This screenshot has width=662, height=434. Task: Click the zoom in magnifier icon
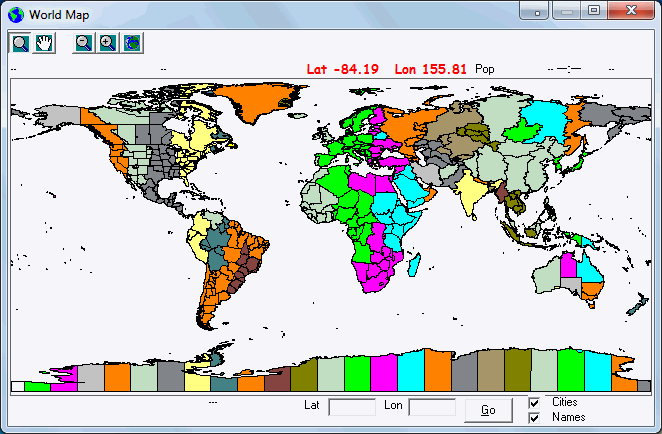(108, 43)
